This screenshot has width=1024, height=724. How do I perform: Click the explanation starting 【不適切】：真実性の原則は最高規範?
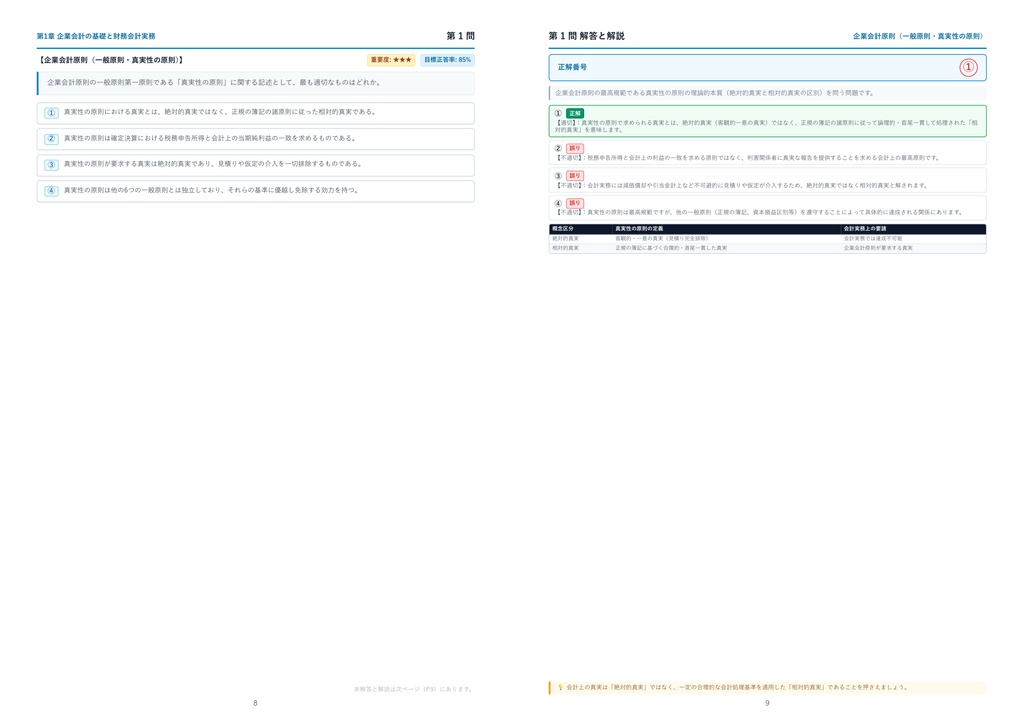[759, 212]
